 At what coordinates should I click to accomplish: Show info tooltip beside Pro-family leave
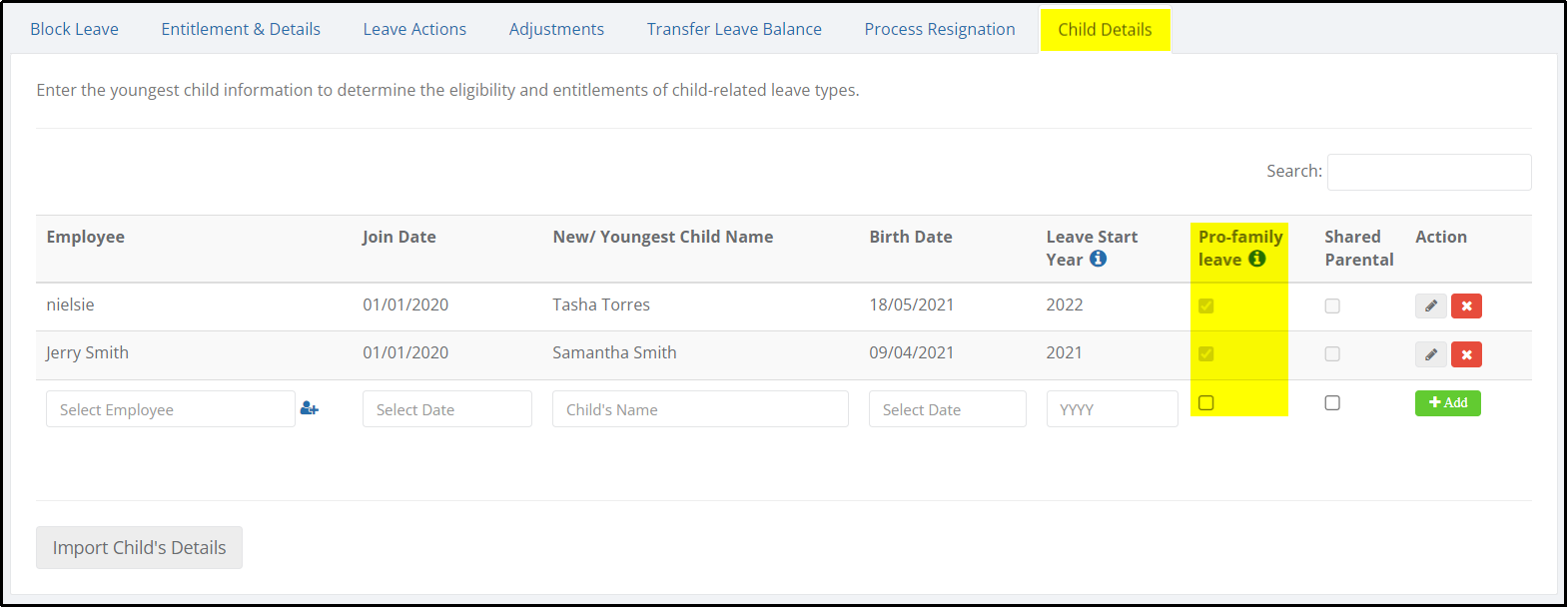(1256, 259)
